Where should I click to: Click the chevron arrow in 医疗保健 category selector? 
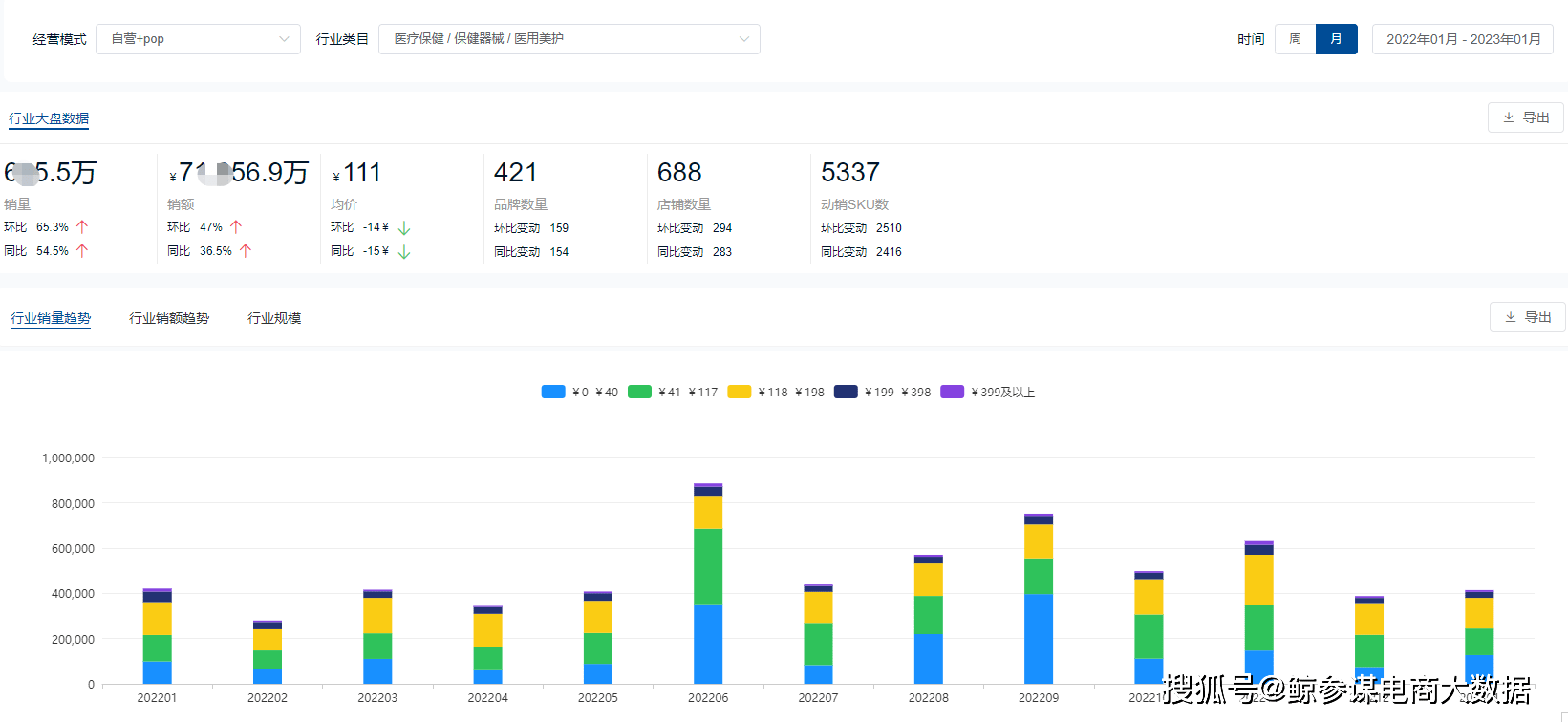tap(744, 39)
